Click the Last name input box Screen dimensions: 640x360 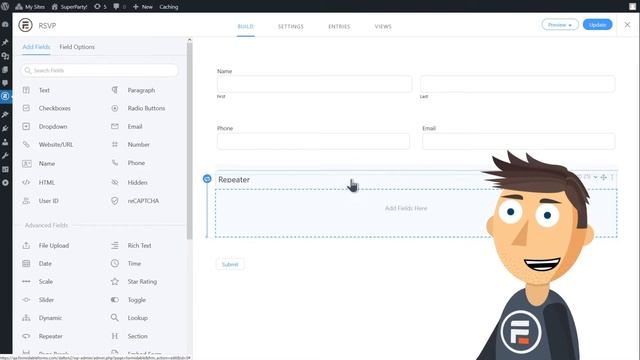coord(518,84)
